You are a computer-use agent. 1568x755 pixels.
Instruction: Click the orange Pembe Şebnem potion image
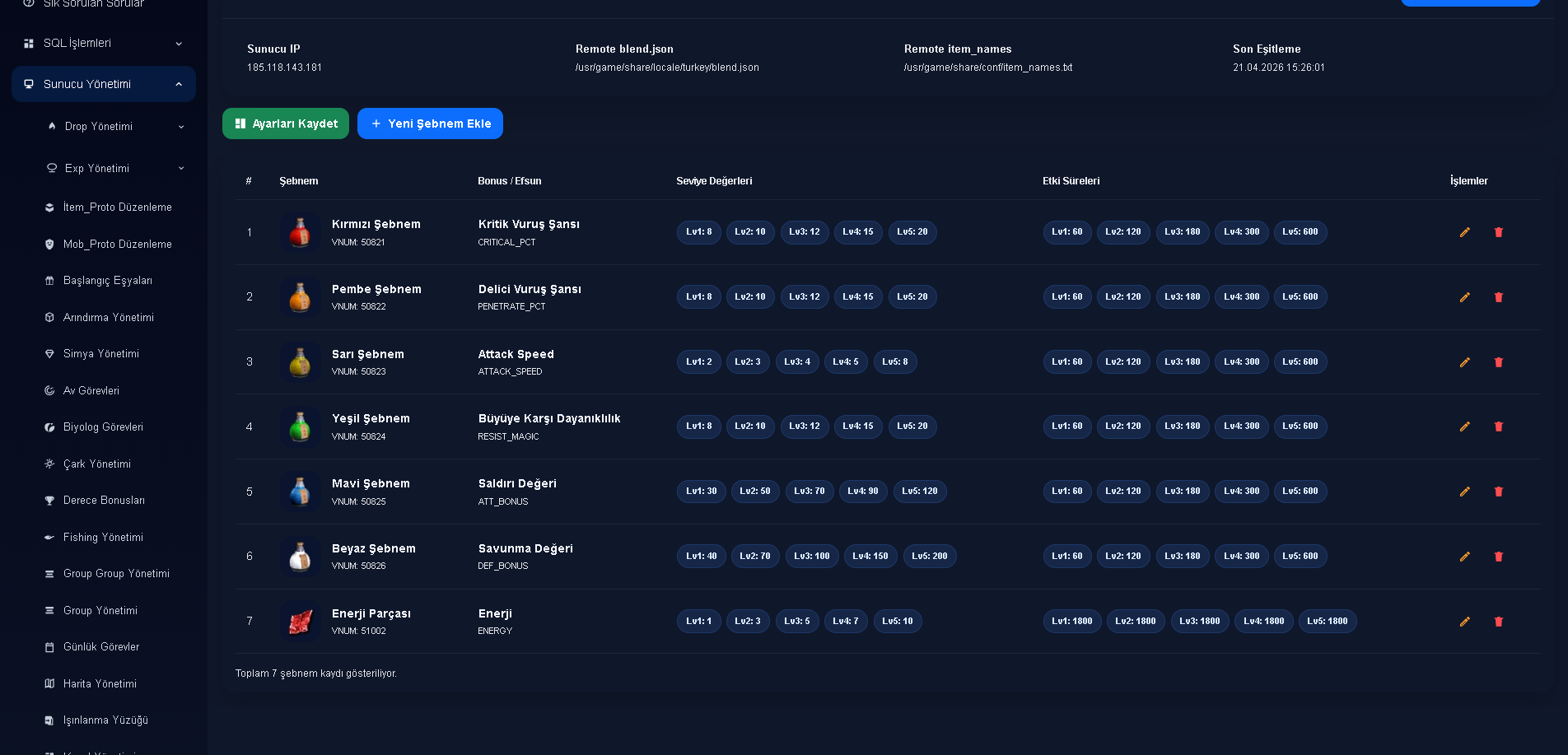tap(300, 297)
